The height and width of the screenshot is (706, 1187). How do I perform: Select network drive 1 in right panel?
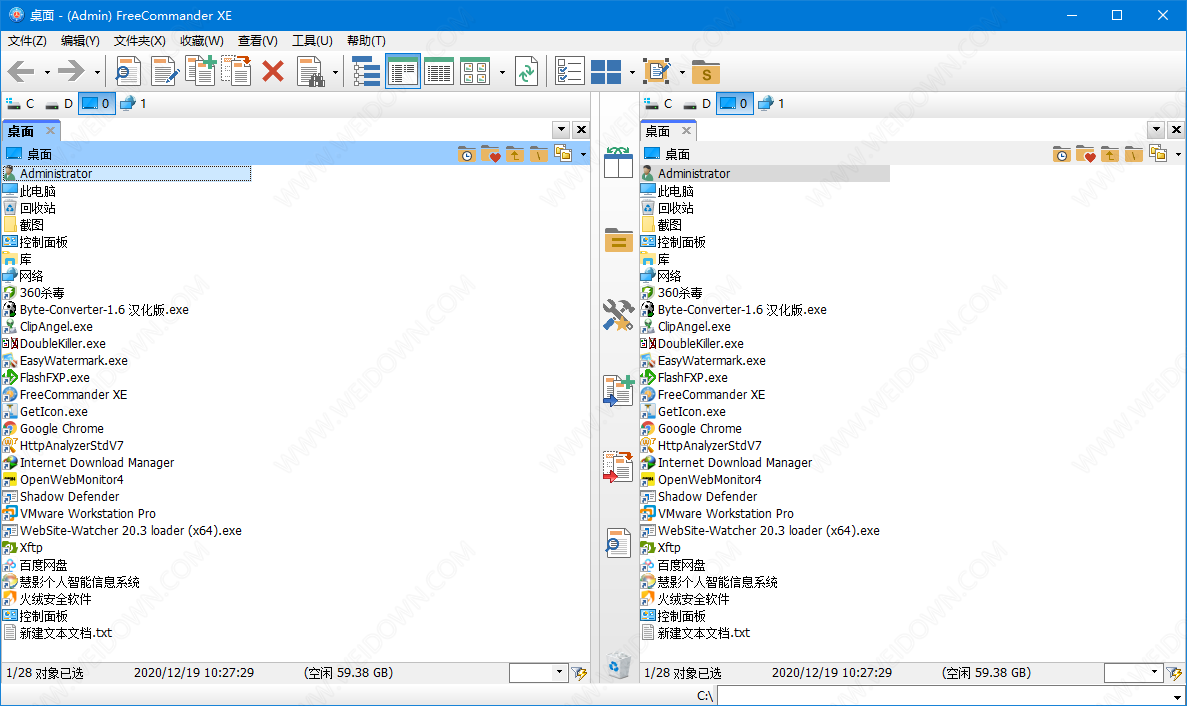[x=771, y=104]
